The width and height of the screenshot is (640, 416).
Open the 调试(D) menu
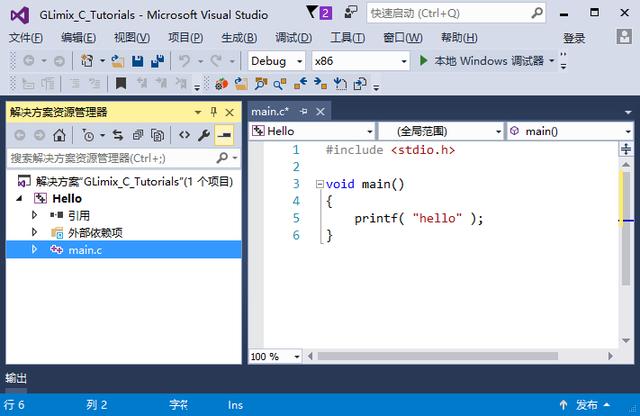click(293, 38)
